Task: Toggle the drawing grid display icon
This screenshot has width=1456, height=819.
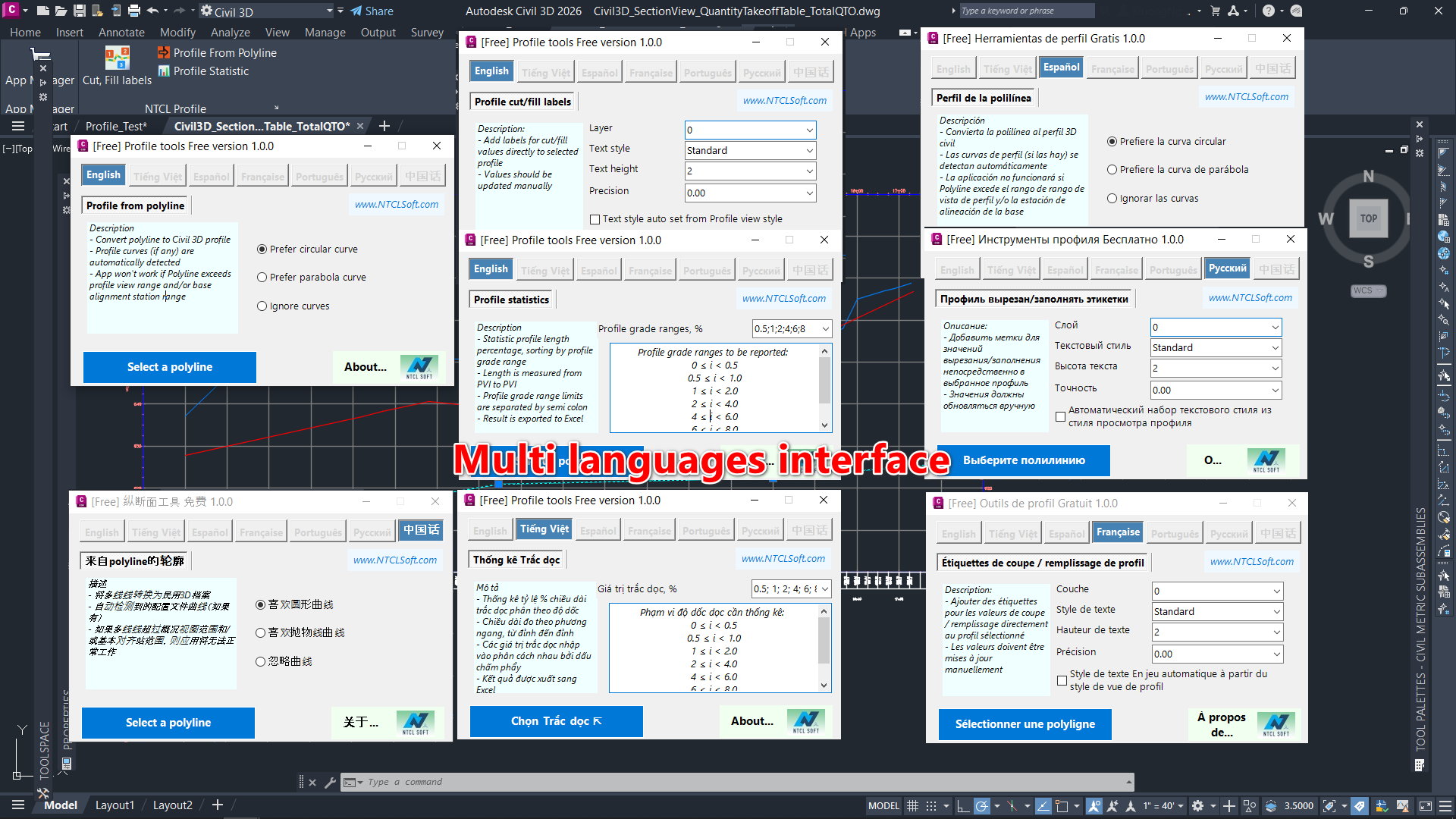Action: 912,805
